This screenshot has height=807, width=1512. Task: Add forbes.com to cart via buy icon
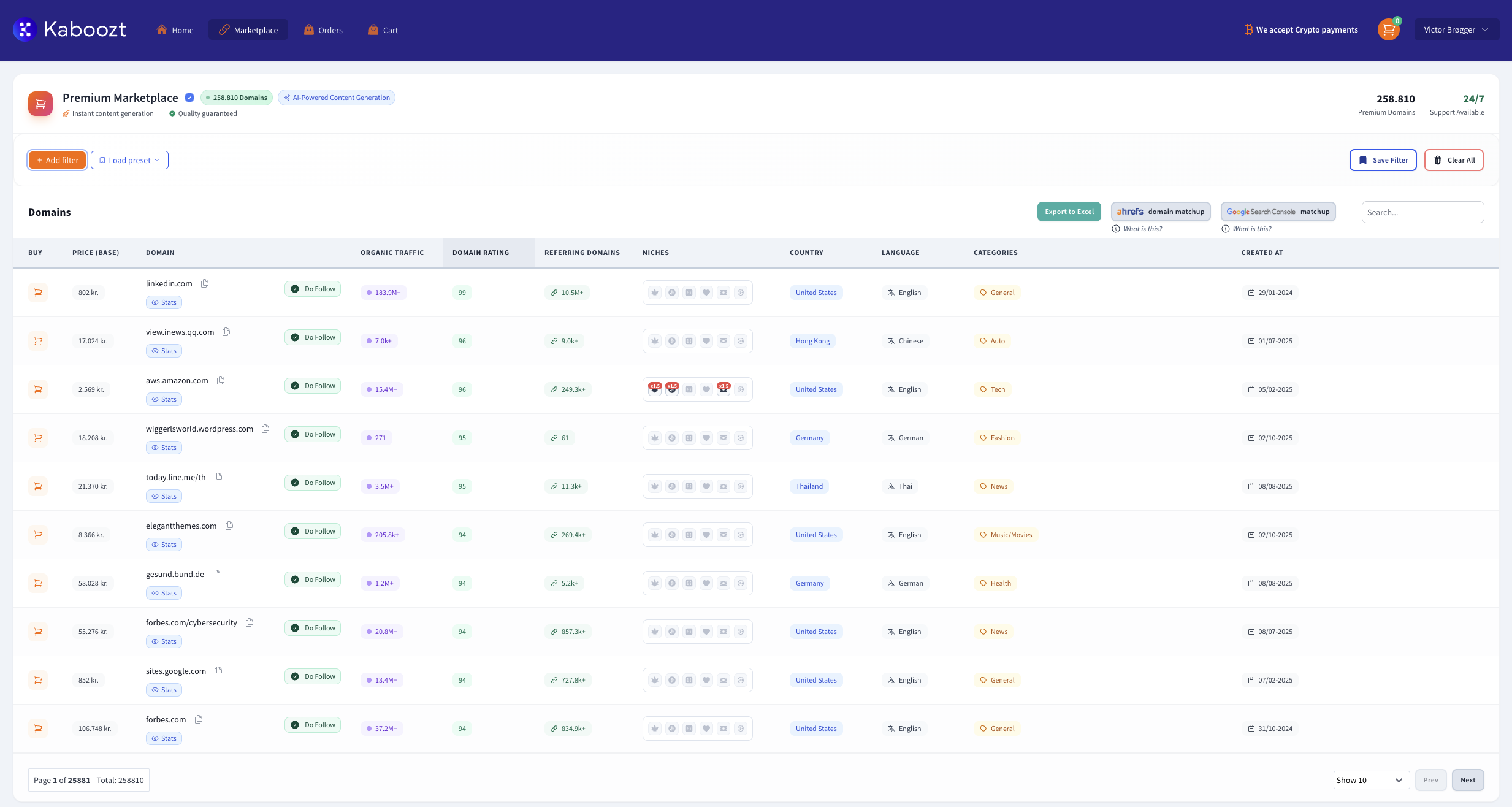click(38, 728)
